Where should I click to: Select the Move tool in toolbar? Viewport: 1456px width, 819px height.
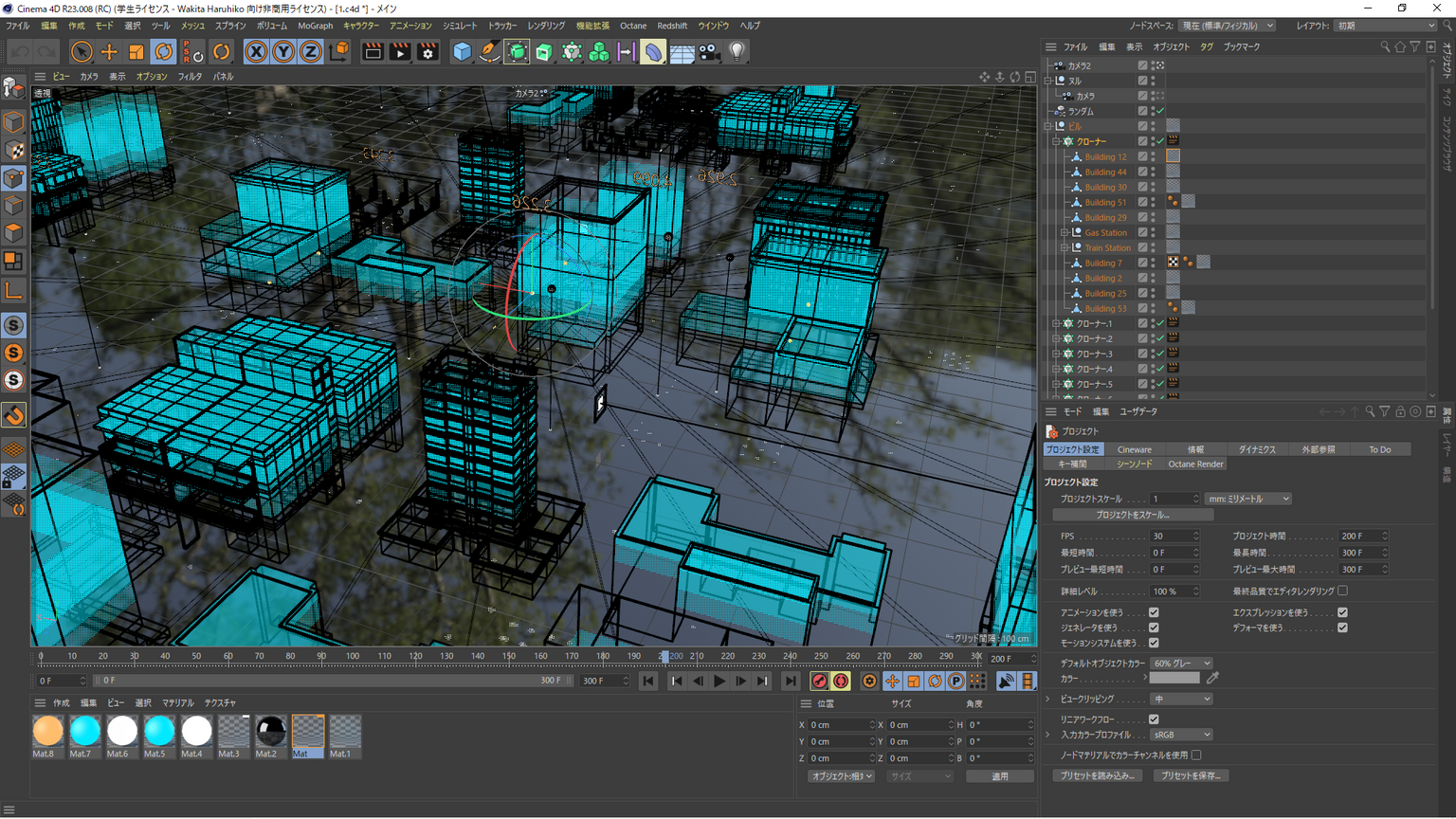pyautogui.click(x=109, y=52)
